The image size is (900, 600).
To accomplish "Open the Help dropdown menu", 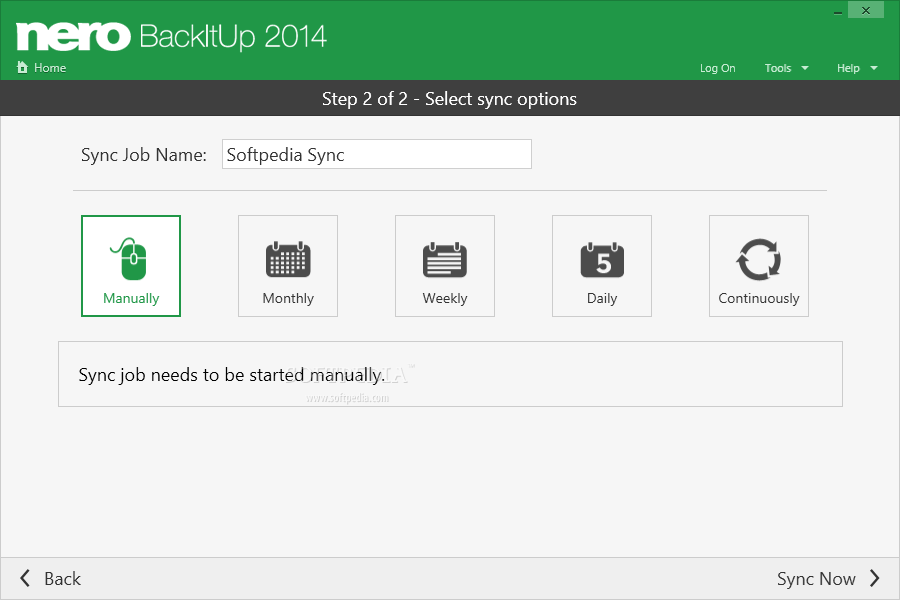I will pyautogui.click(x=857, y=68).
